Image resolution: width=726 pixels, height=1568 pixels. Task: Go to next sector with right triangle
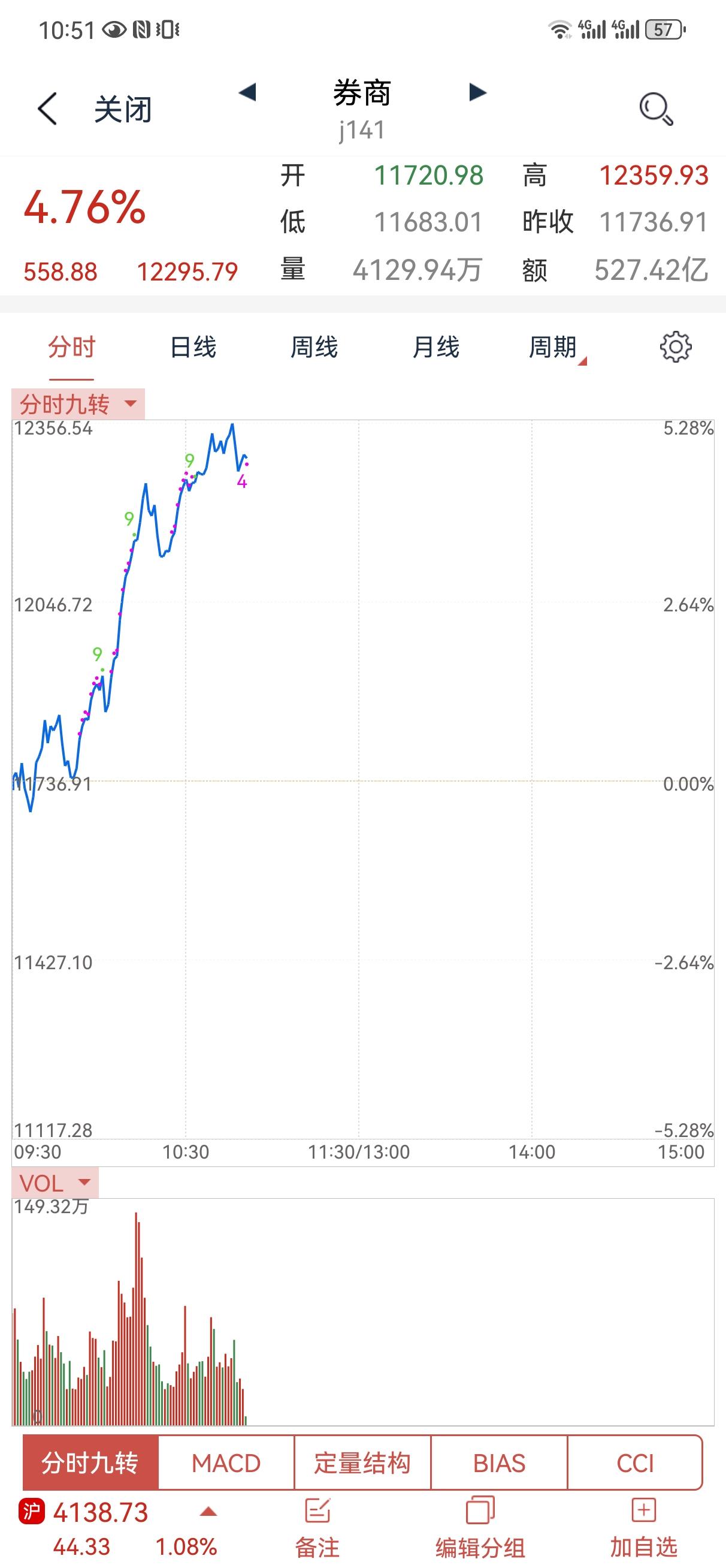coord(478,92)
